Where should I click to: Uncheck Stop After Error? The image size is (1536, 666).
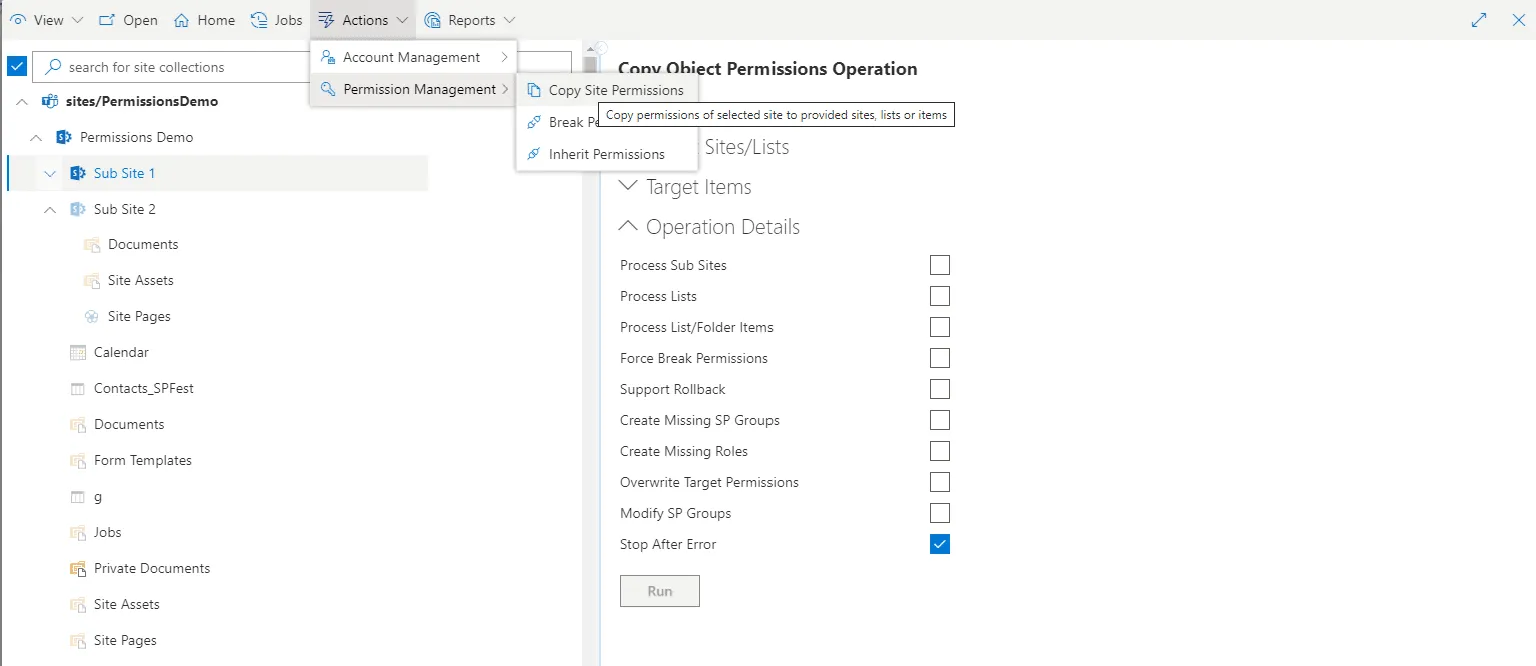939,544
